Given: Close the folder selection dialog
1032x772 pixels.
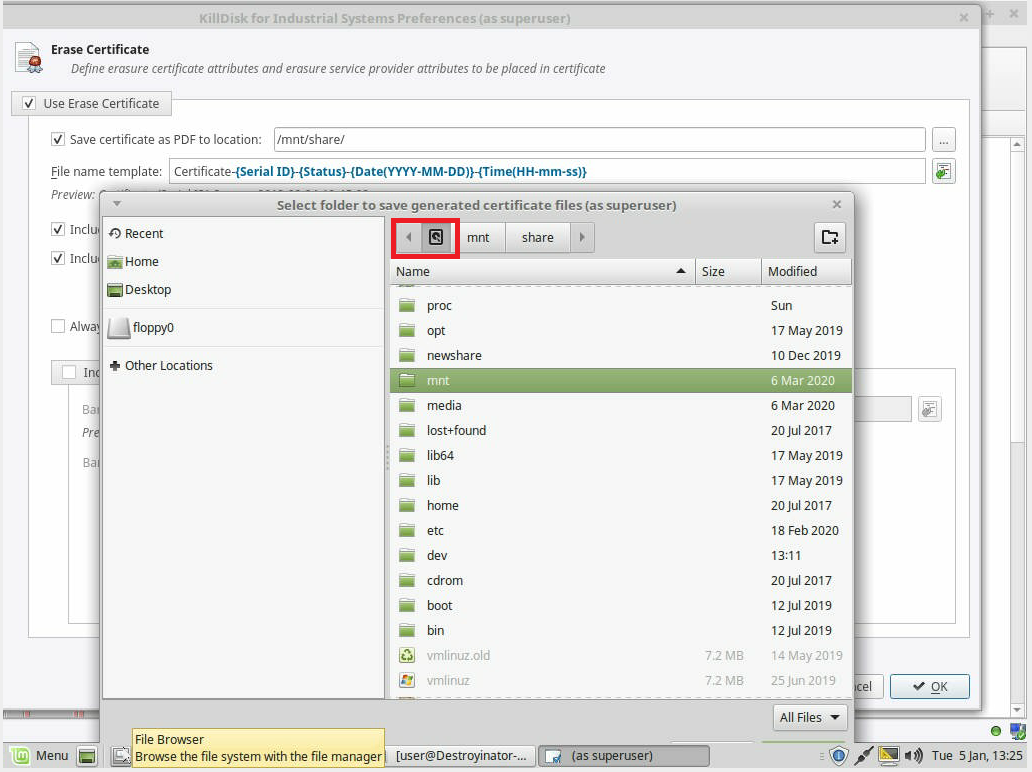Looking at the screenshot, I should click(x=837, y=205).
